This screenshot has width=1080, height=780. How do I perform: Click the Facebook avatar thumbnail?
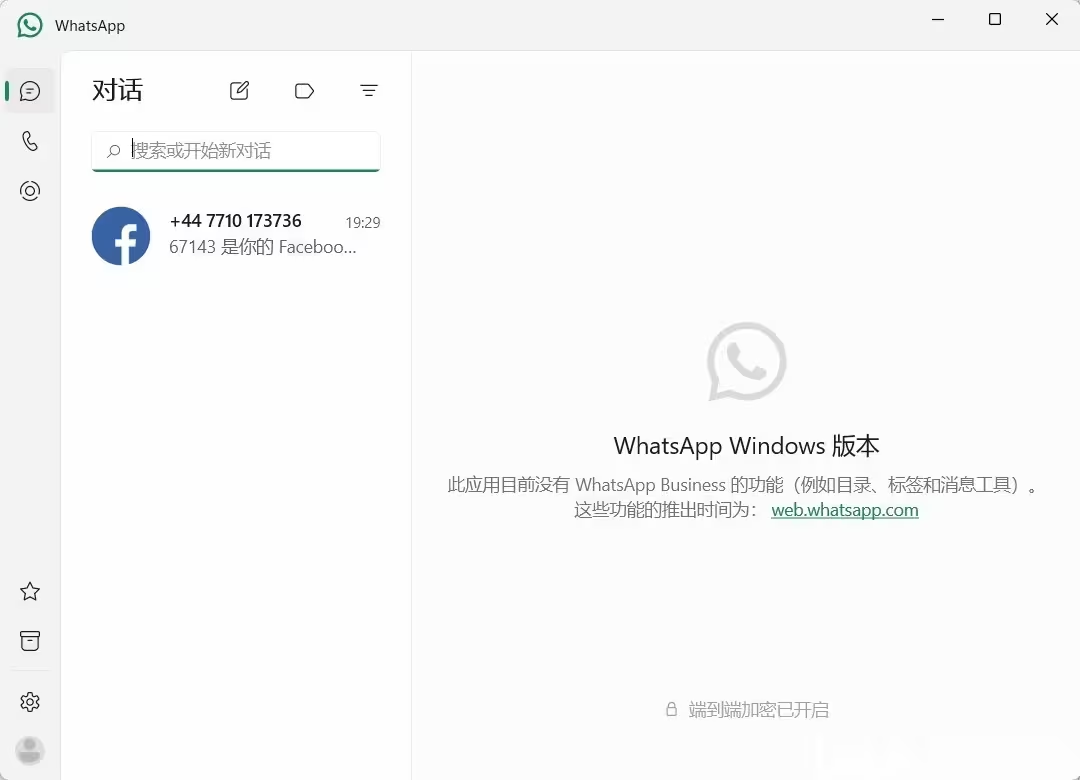[121, 236]
